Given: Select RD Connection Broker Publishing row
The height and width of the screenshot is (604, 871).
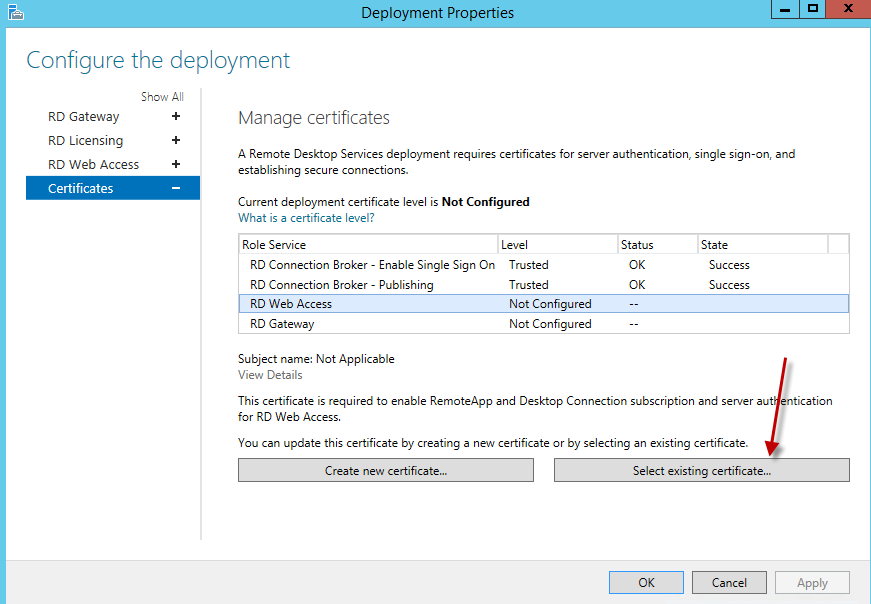Looking at the screenshot, I should [x=342, y=285].
